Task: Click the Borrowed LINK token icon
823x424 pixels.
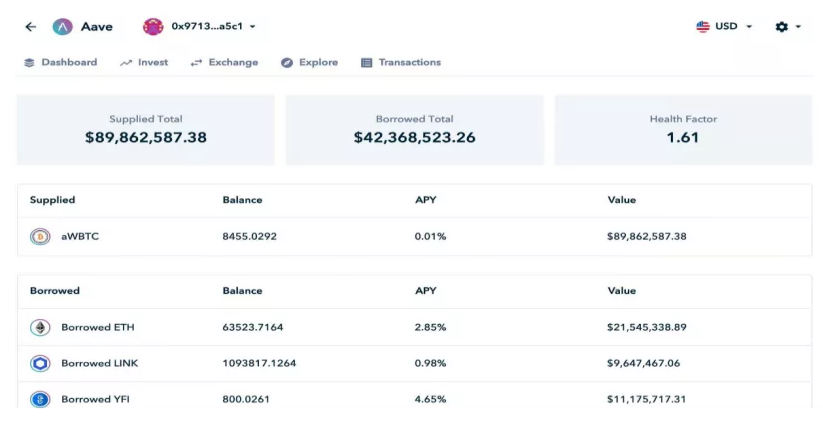Action: (x=40, y=363)
